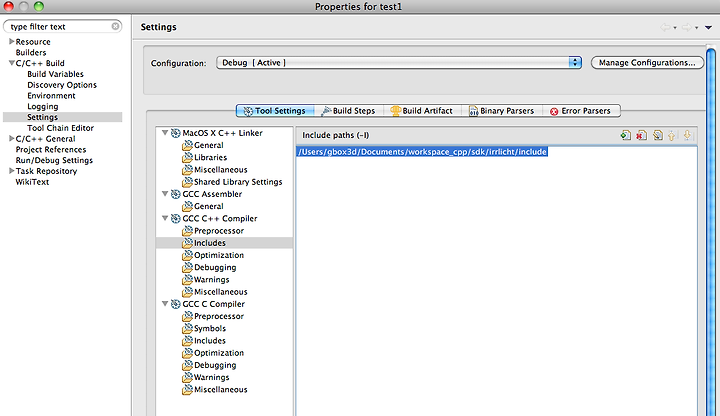Screen dimensions: 720x416
Task: Expand the Task Repository tree node
Action: click(11, 171)
